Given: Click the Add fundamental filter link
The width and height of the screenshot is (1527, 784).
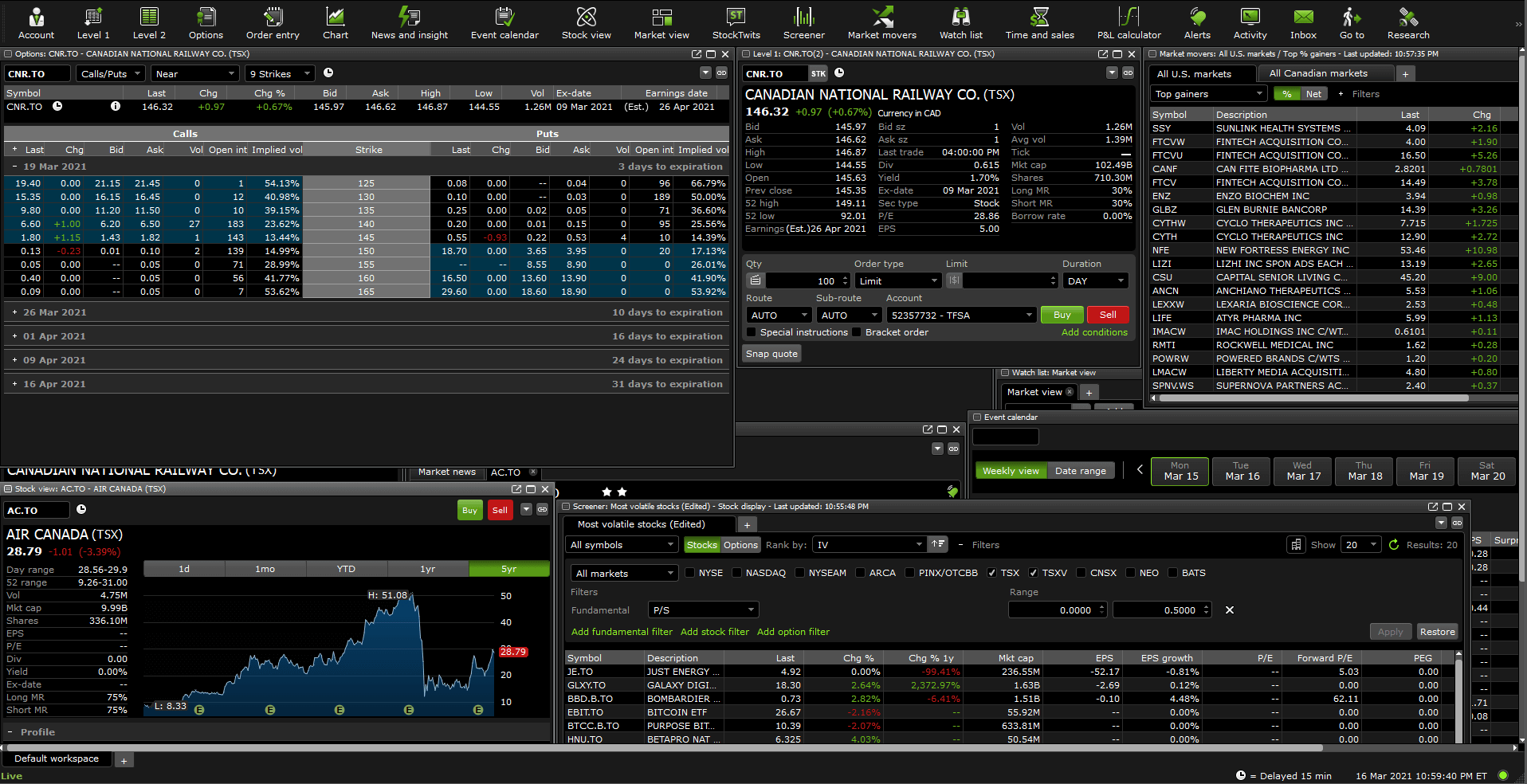Looking at the screenshot, I should [621, 631].
